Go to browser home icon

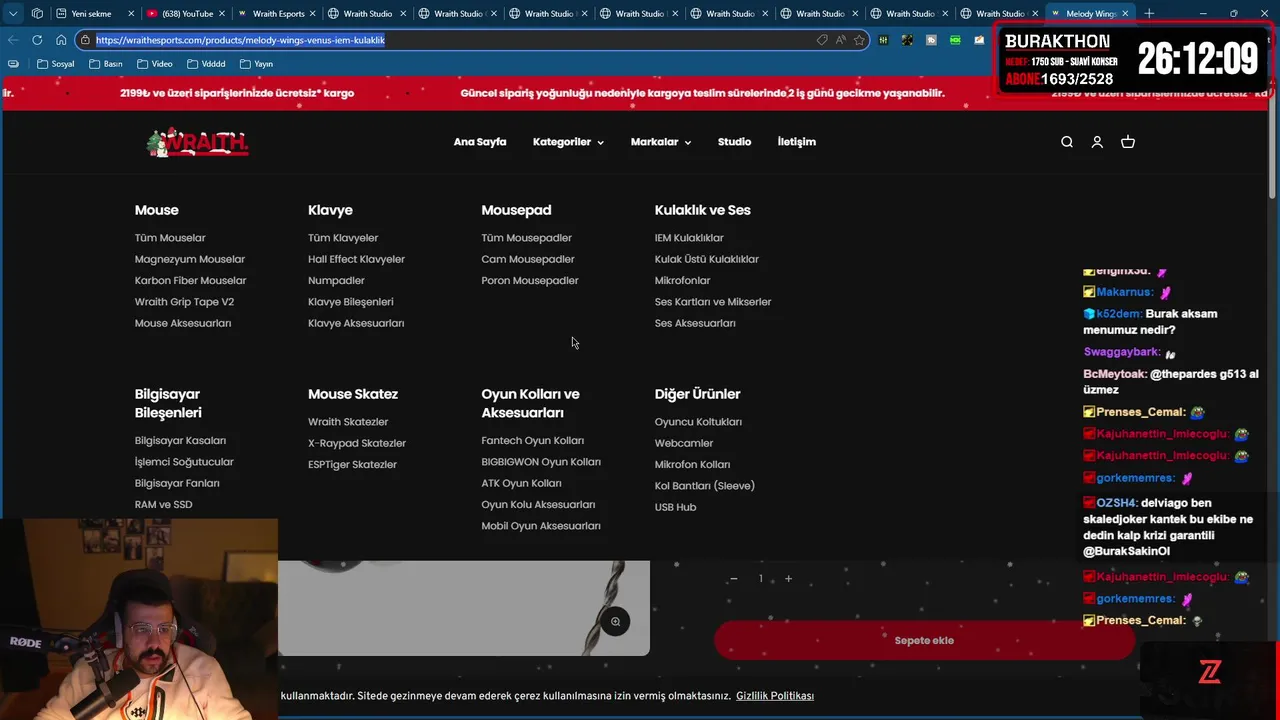coord(61,40)
